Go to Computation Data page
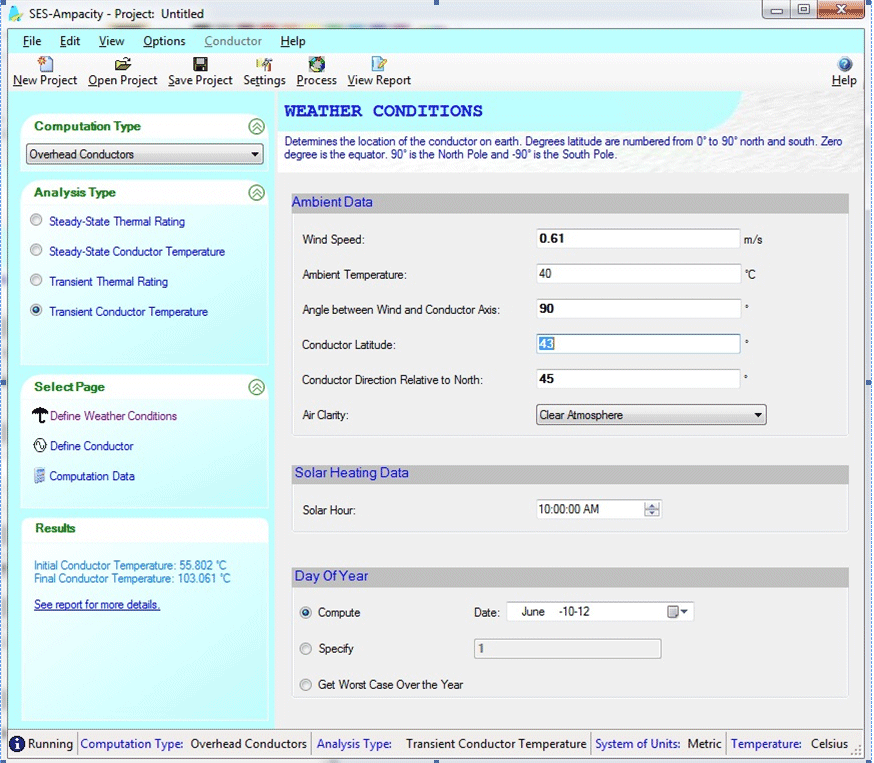Screen dimensions: 874x763 tap(92, 476)
